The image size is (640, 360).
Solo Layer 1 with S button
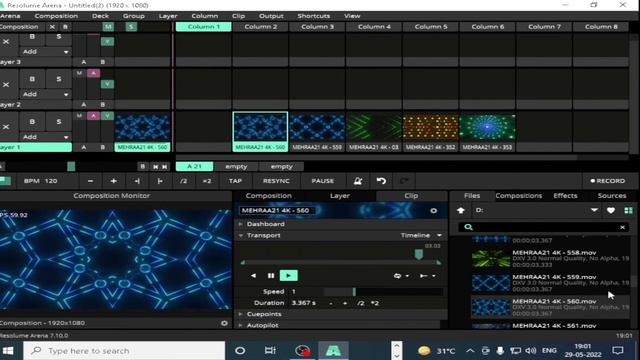(58, 122)
